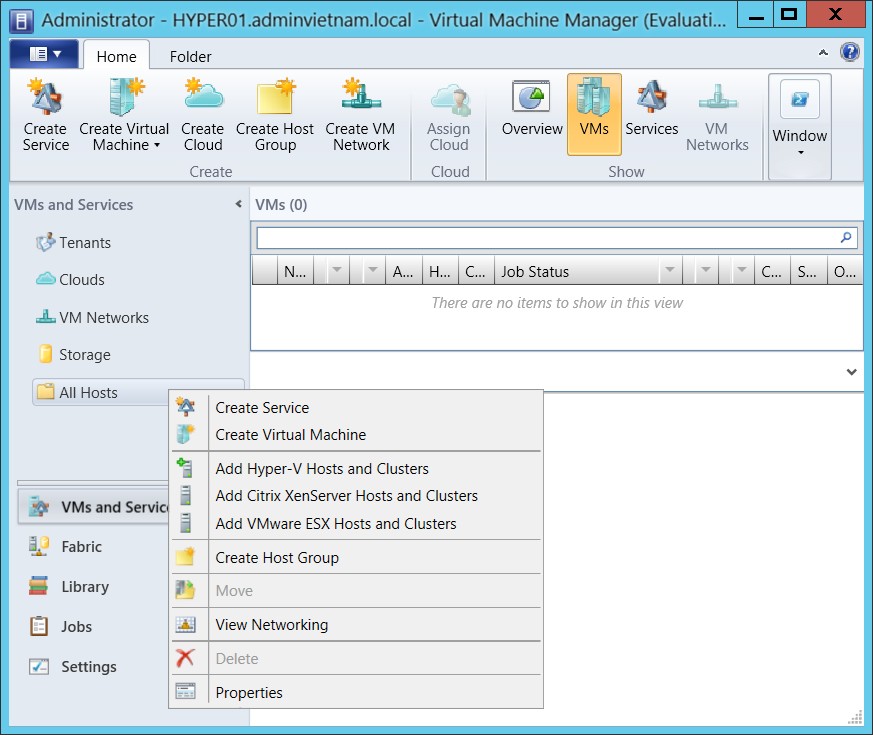Screen dimensions: 873x735
Task: Open Job Status column filter dropdown
Action: 670,271
